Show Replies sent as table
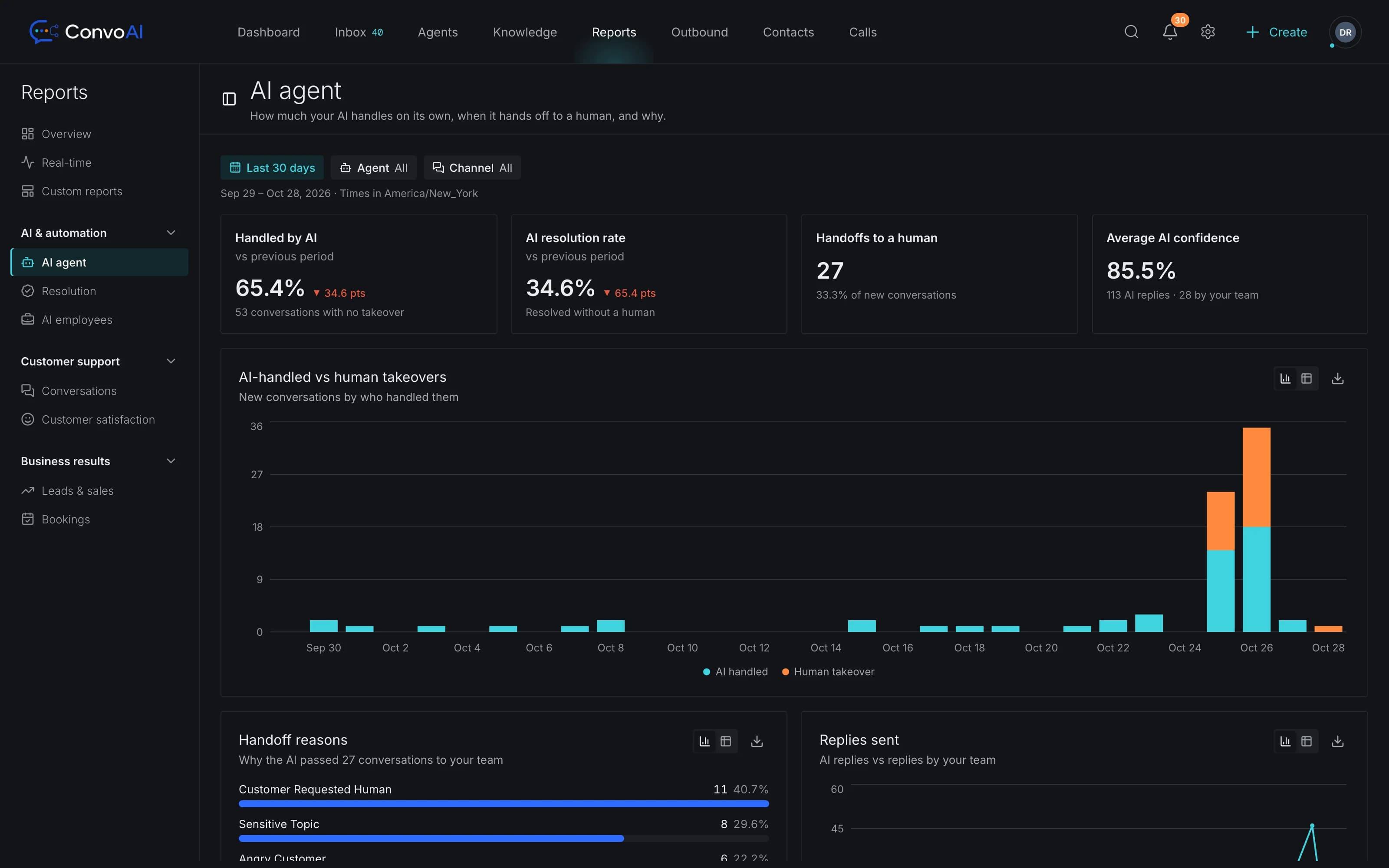The image size is (1389, 868). tap(1307, 741)
